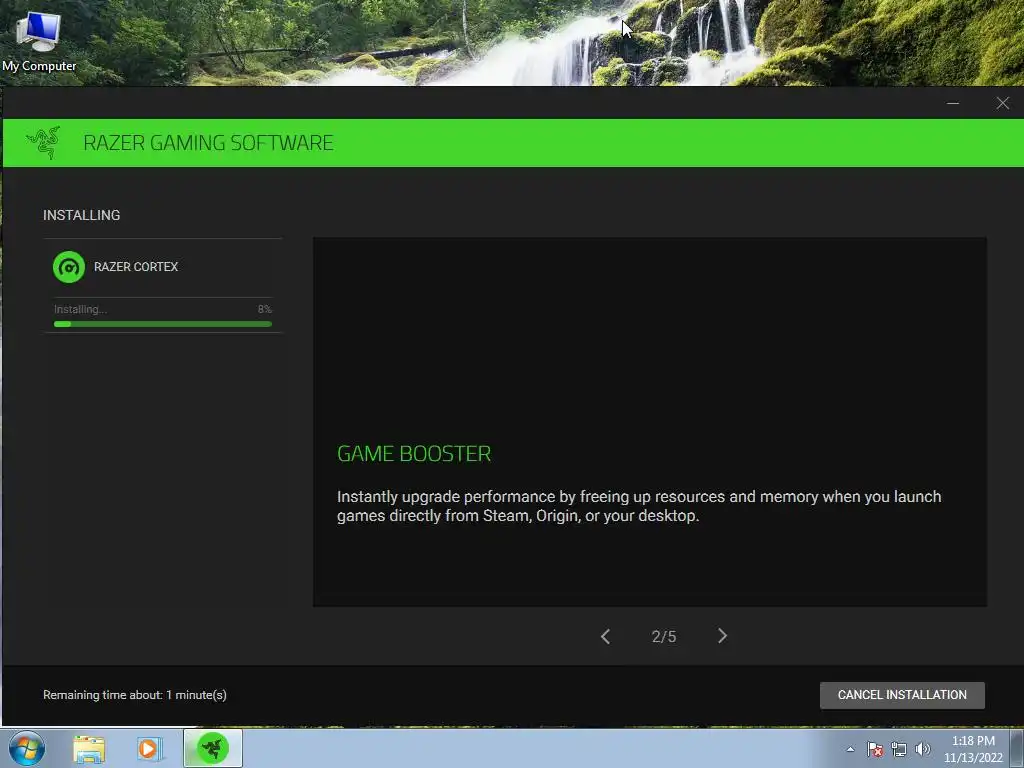Select the My Computer desktop icon
Screen dimensions: 1024x768
click(39, 41)
